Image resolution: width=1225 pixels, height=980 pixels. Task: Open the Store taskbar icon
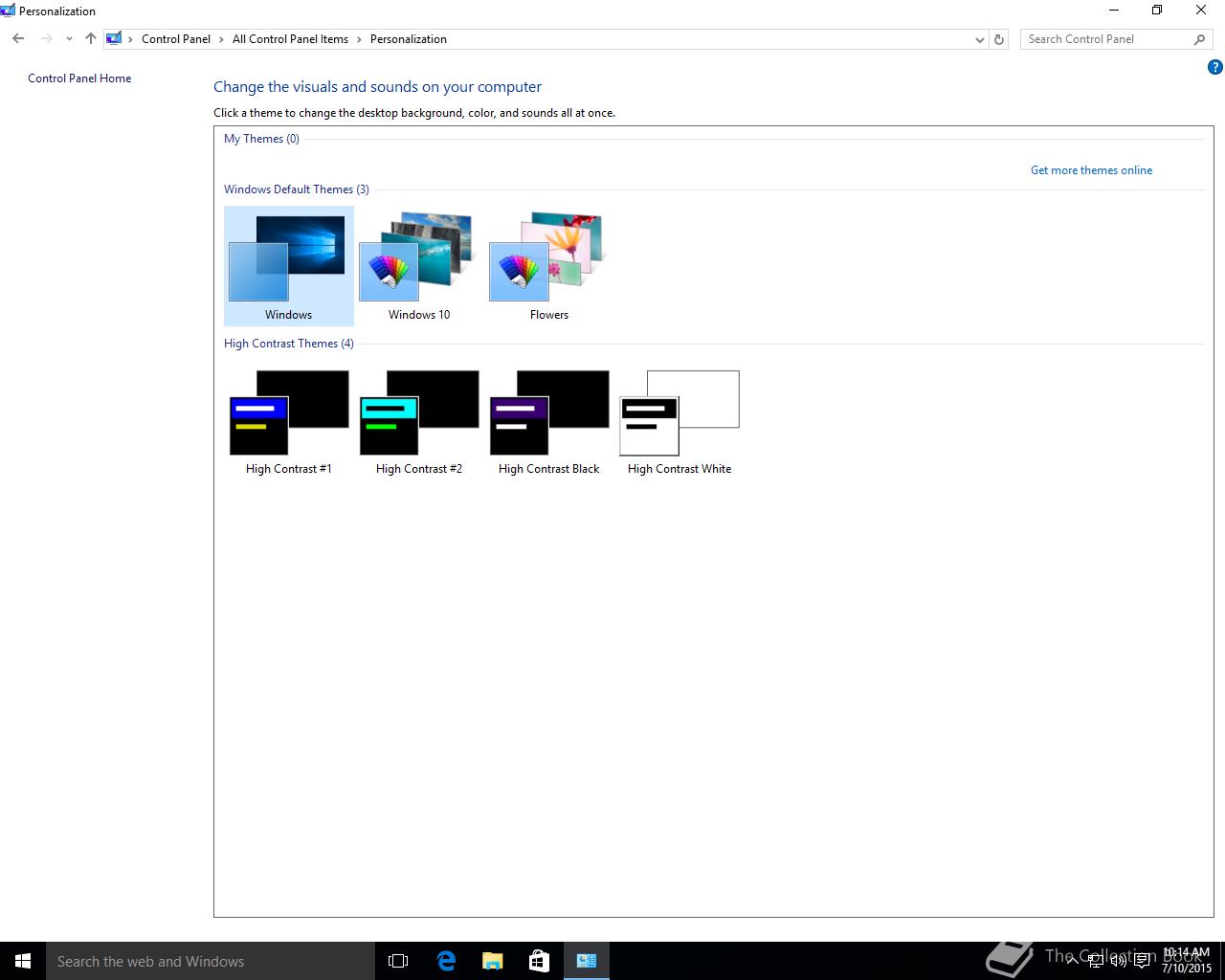(540, 961)
